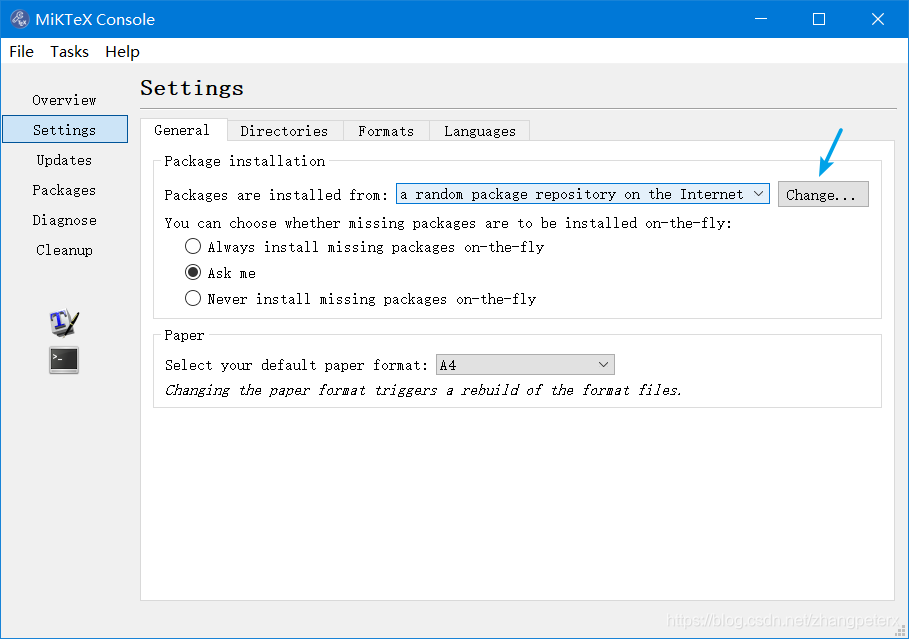The height and width of the screenshot is (639, 909).
Task: Open the Cleanup page
Action: coord(64,250)
